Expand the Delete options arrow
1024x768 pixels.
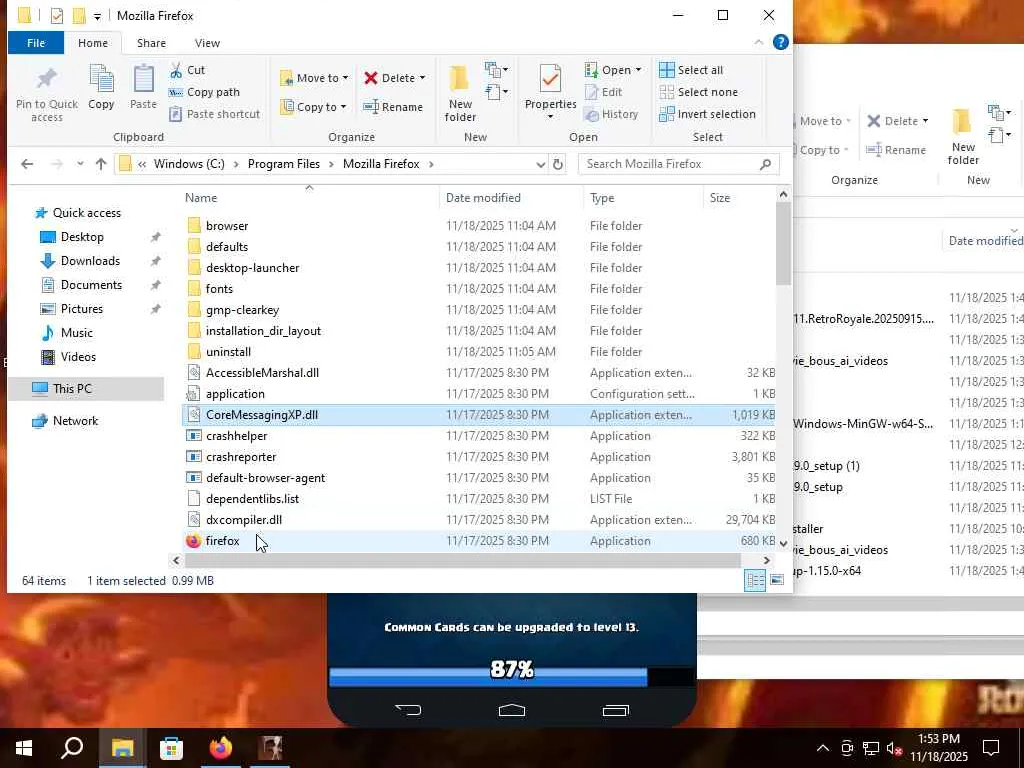tap(423, 78)
